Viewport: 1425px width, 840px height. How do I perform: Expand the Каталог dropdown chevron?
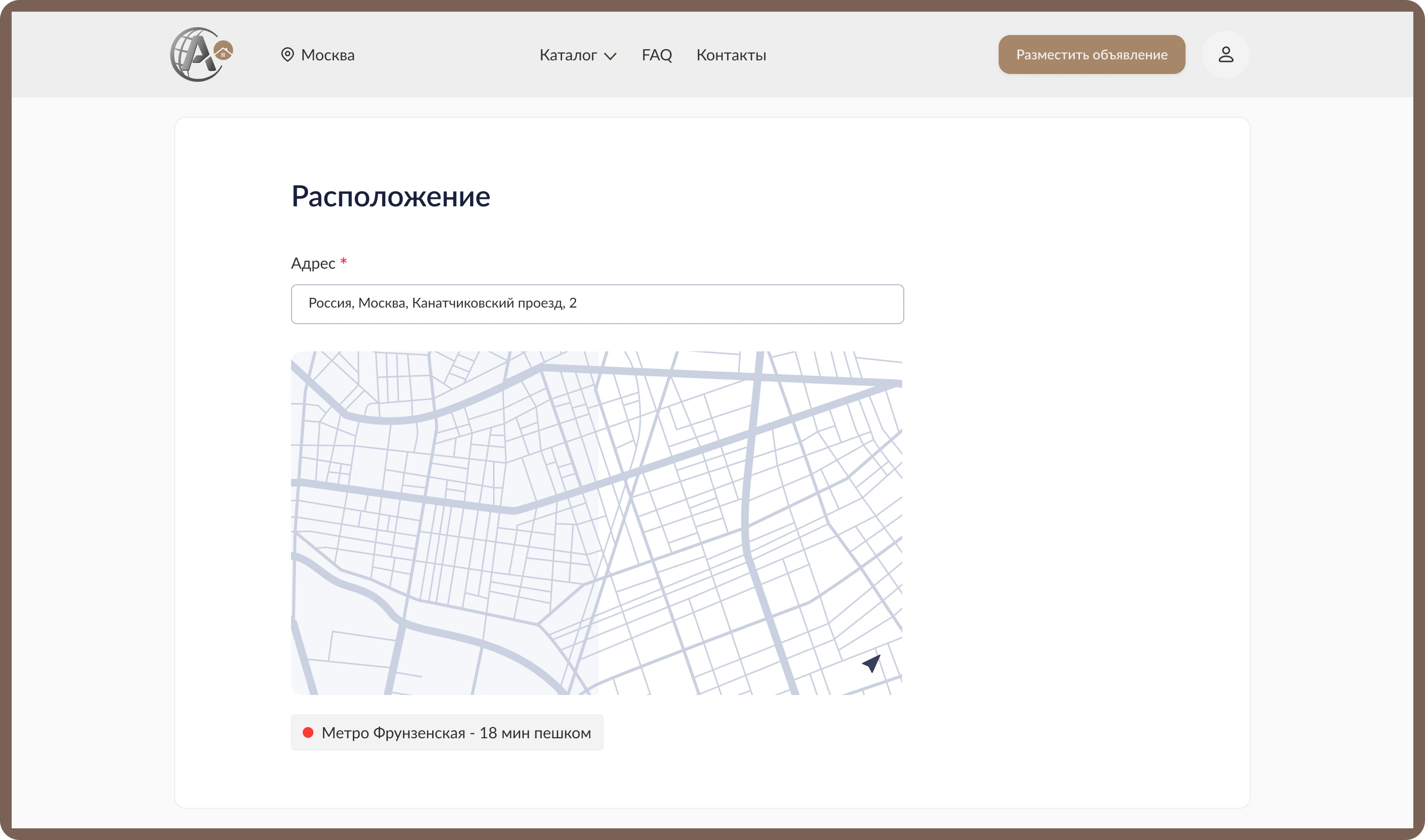(x=610, y=56)
